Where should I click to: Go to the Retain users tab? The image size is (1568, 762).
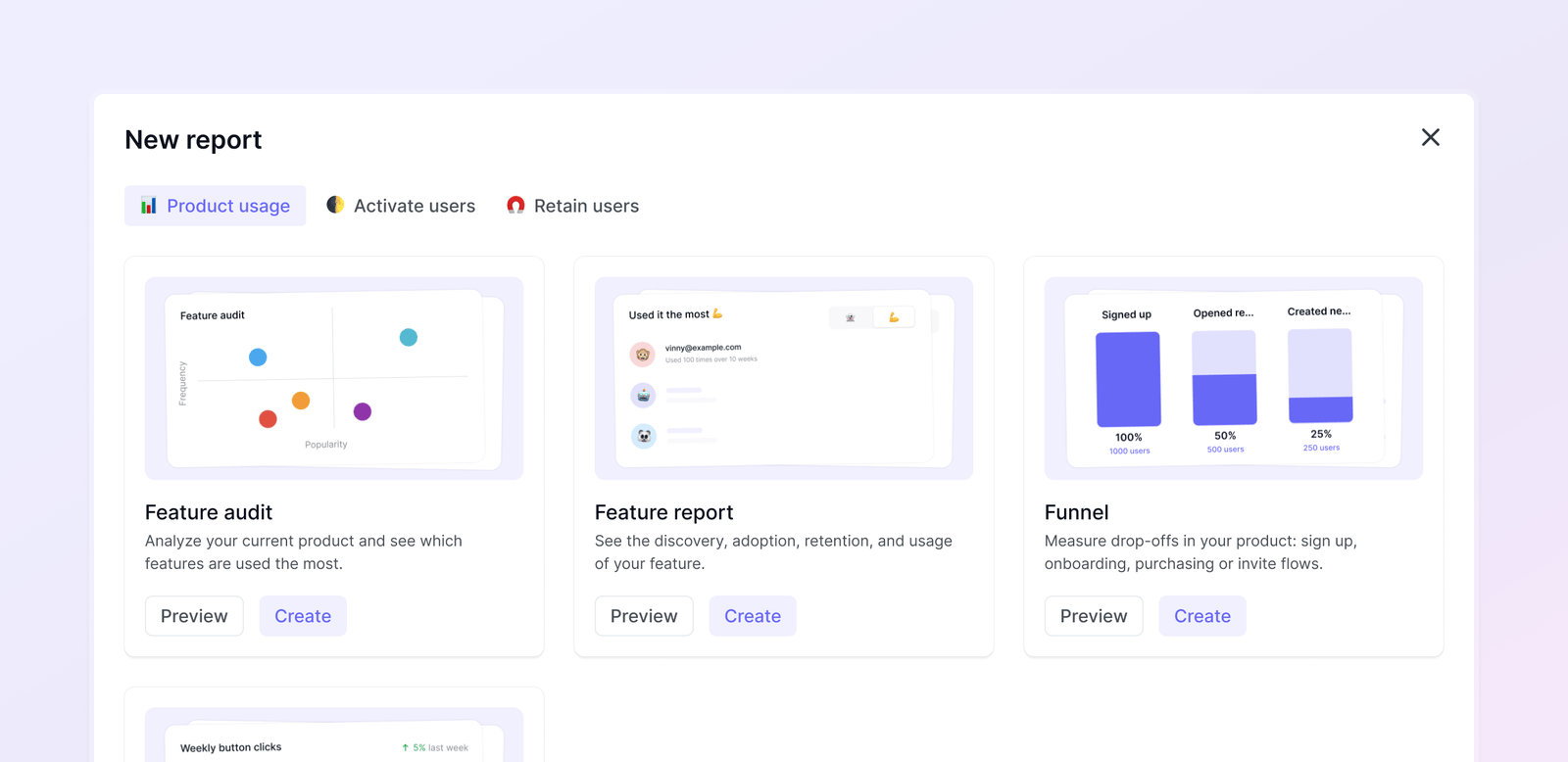tap(573, 206)
